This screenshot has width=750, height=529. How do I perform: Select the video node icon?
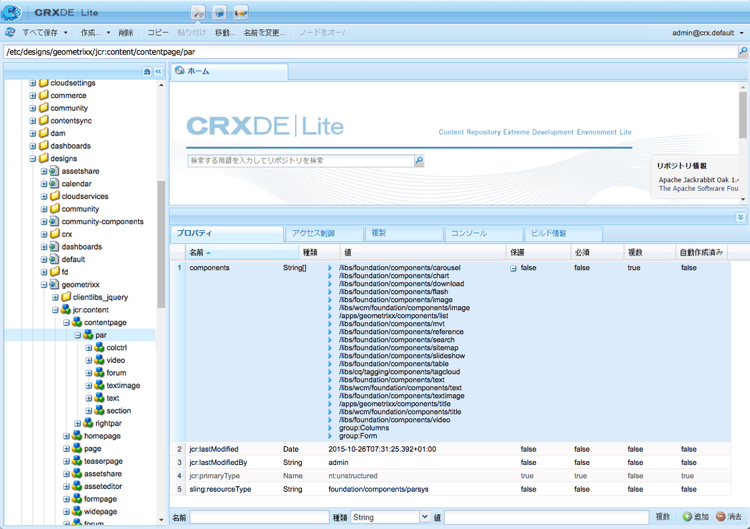tap(99, 360)
